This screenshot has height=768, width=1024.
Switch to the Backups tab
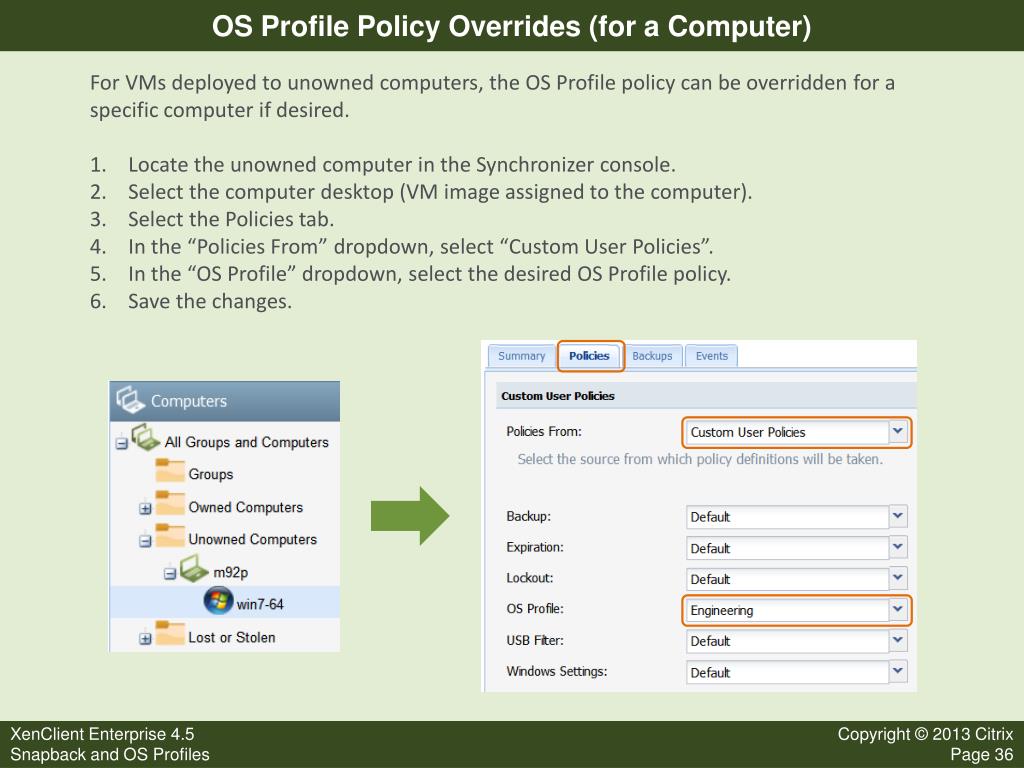(x=652, y=356)
